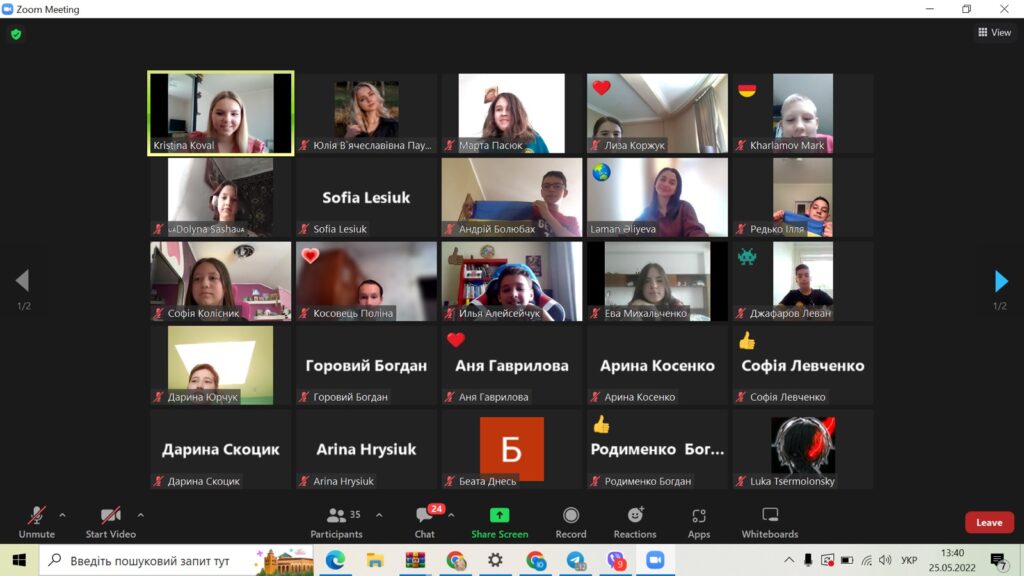Open Telegram from the Windows taskbar
The width and height of the screenshot is (1024, 576).
pos(575,561)
